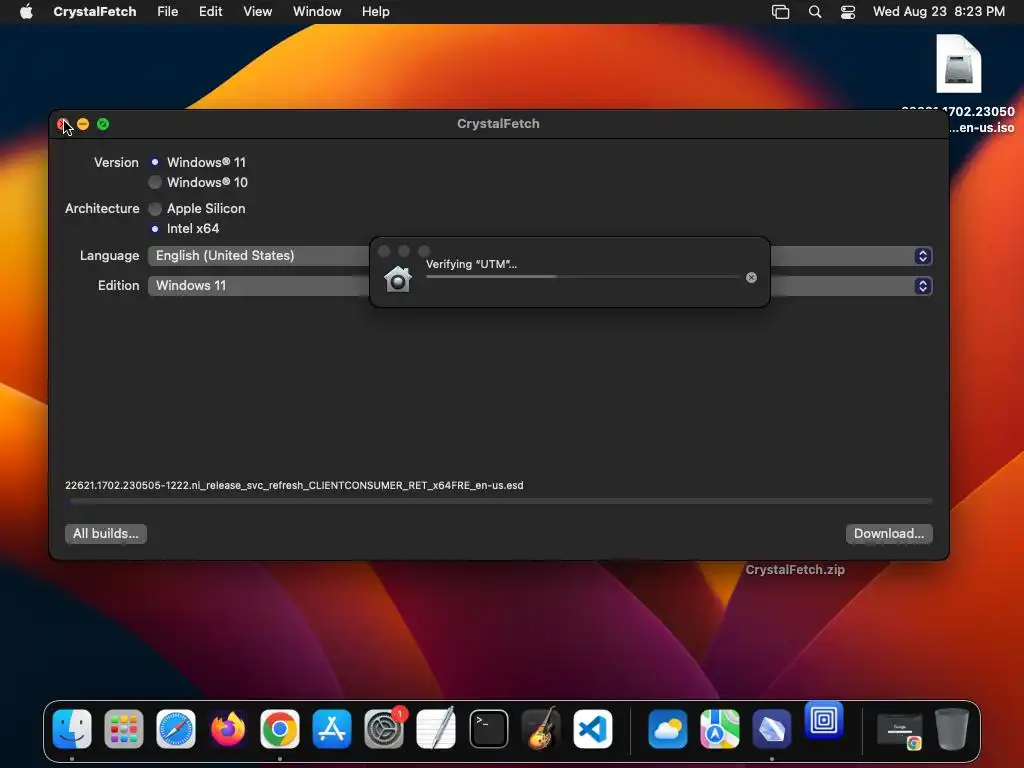Click the All builds... button
The height and width of the screenshot is (768, 1024).
click(106, 534)
